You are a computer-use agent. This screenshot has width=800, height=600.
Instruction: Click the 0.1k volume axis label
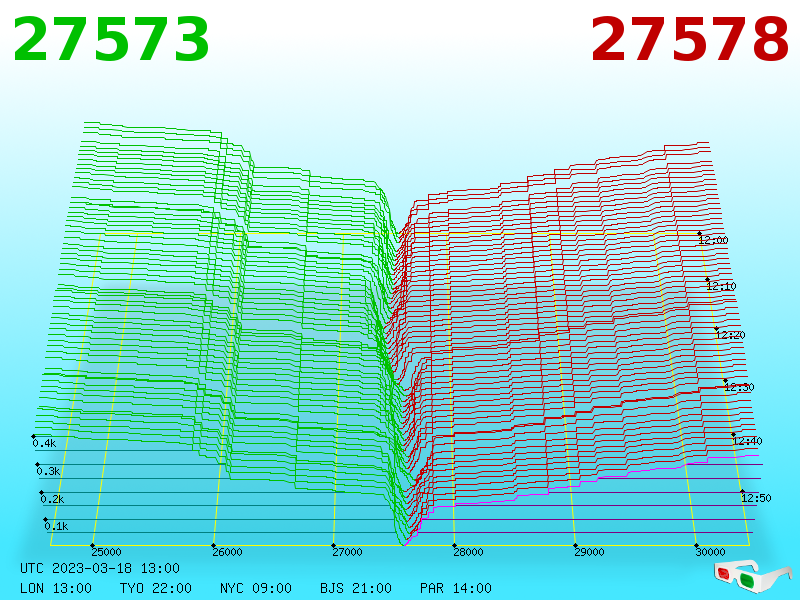tap(57, 526)
